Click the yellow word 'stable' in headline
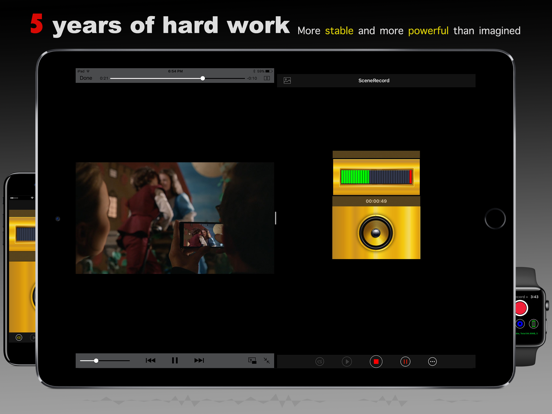 coord(339,31)
